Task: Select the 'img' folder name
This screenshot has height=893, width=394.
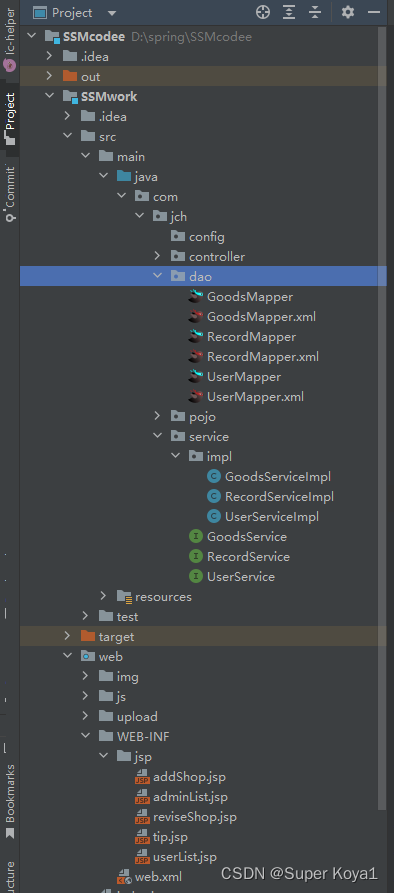Action: (128, 677)
